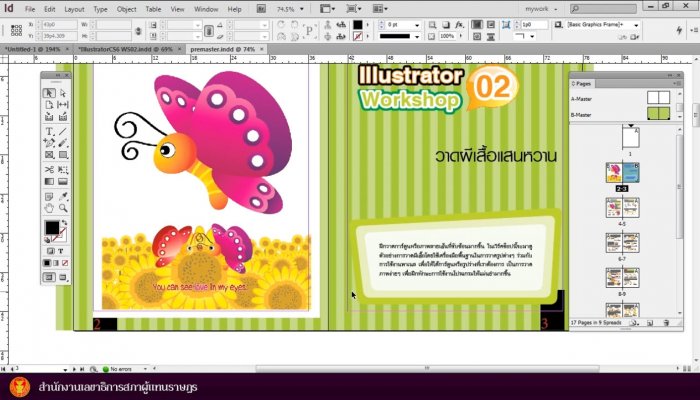This screenshot has width=700, height=400.
Task: Select the Note tool
Action: 49,196
